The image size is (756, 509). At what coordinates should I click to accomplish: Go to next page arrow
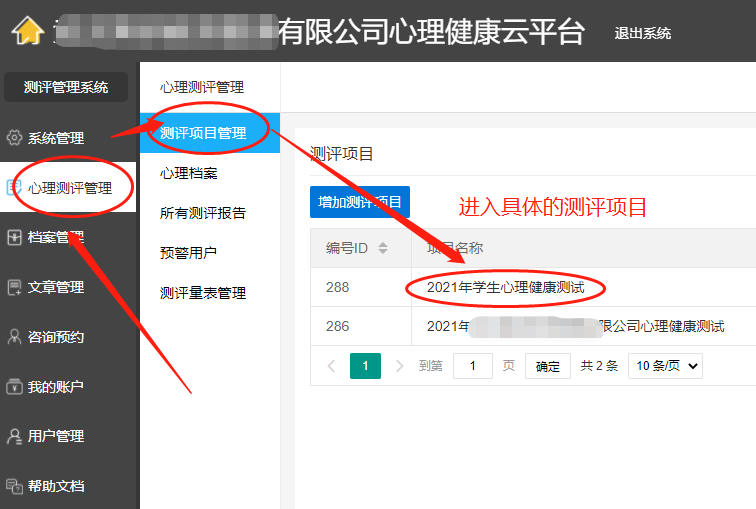click(x=400, y=366)
